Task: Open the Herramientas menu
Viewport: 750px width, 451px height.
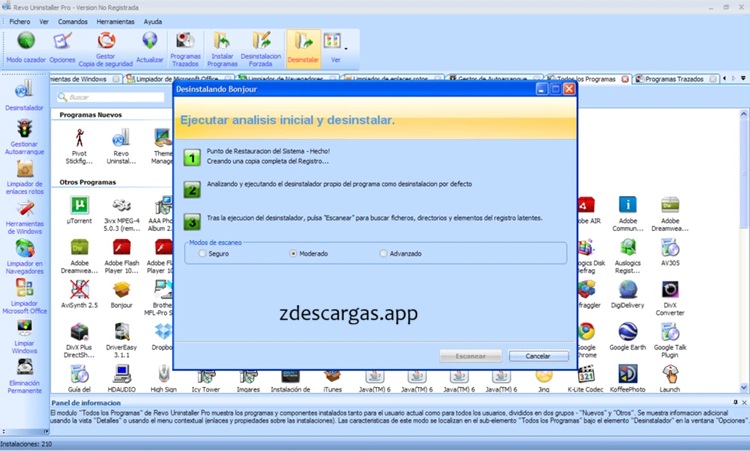Action: (x=115, y=22)
